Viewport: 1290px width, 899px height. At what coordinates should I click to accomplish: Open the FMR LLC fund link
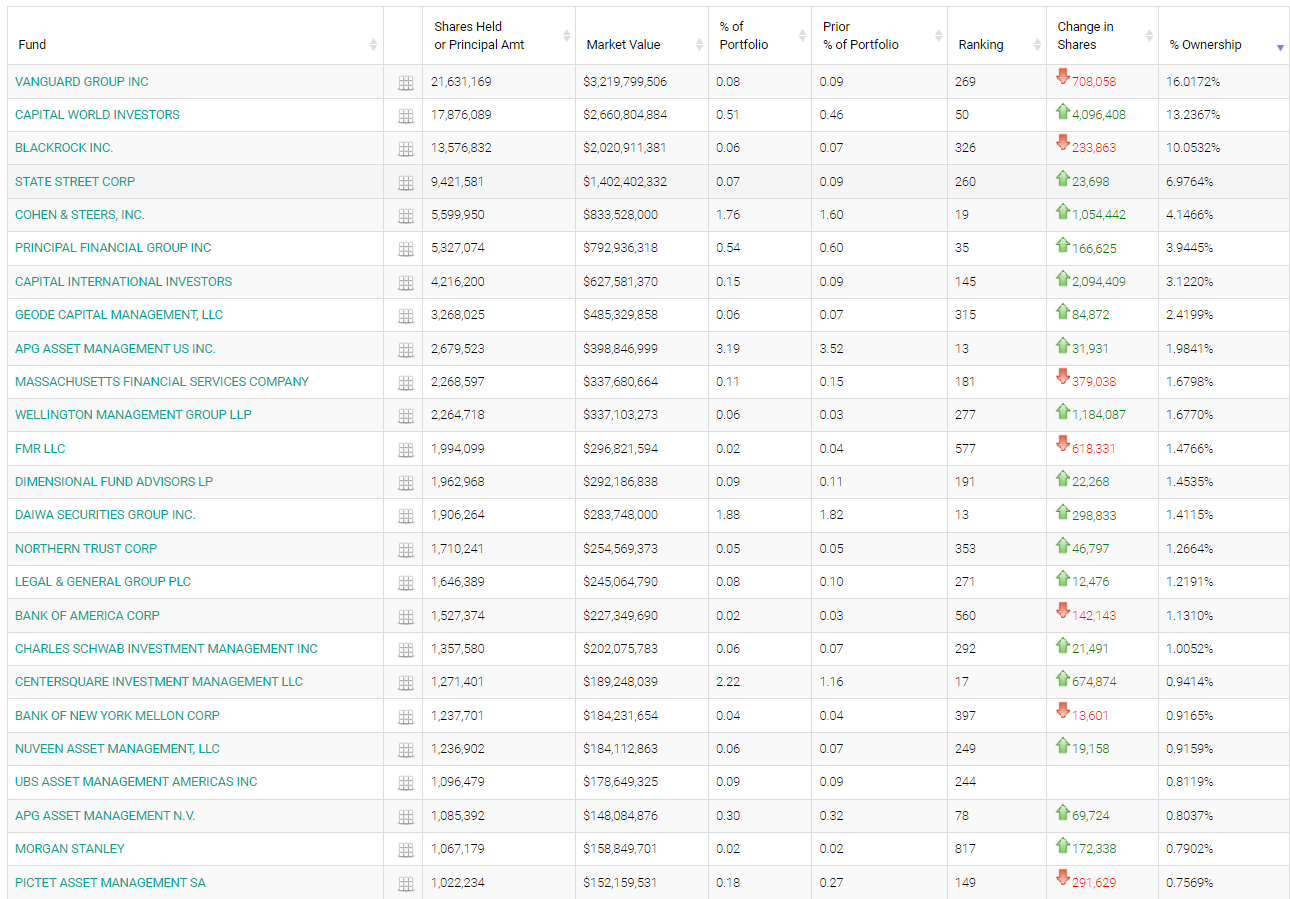40,448
